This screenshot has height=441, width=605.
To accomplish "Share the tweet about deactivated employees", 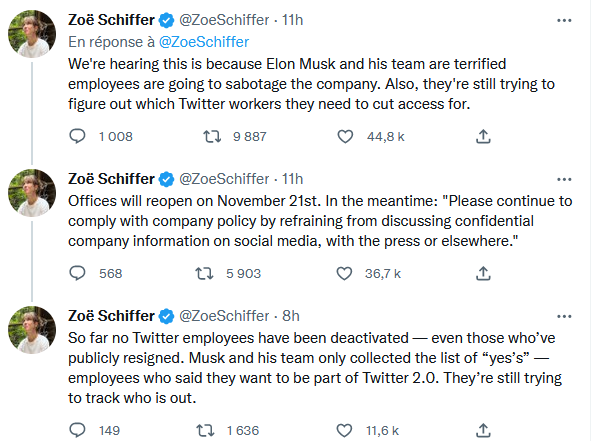I will point(483,430).
